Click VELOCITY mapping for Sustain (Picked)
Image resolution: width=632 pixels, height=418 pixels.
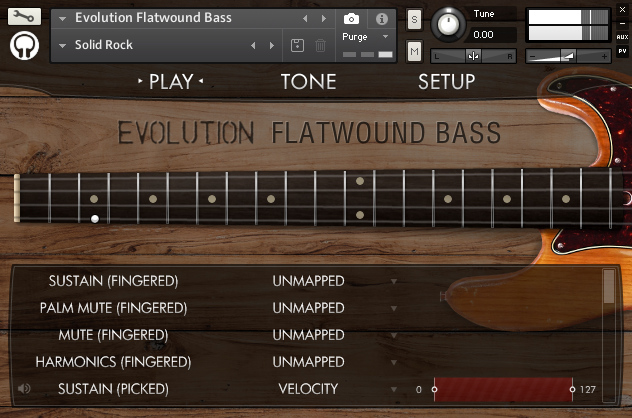308,389
